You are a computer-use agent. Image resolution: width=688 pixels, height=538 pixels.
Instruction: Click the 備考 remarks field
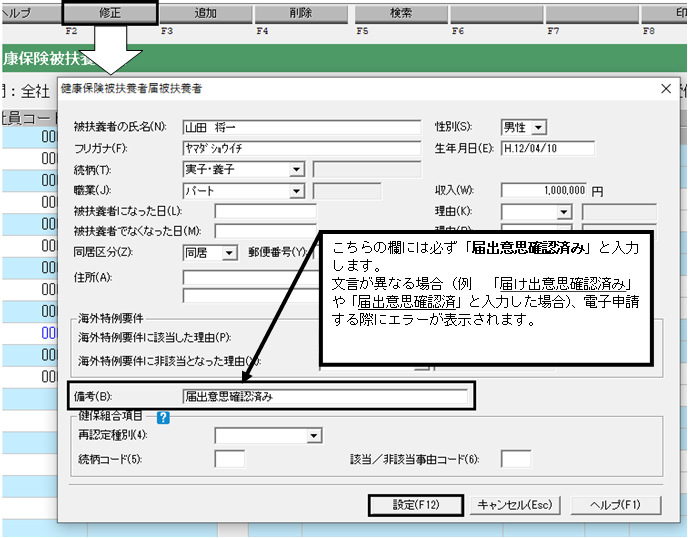(x=325, y=396)
